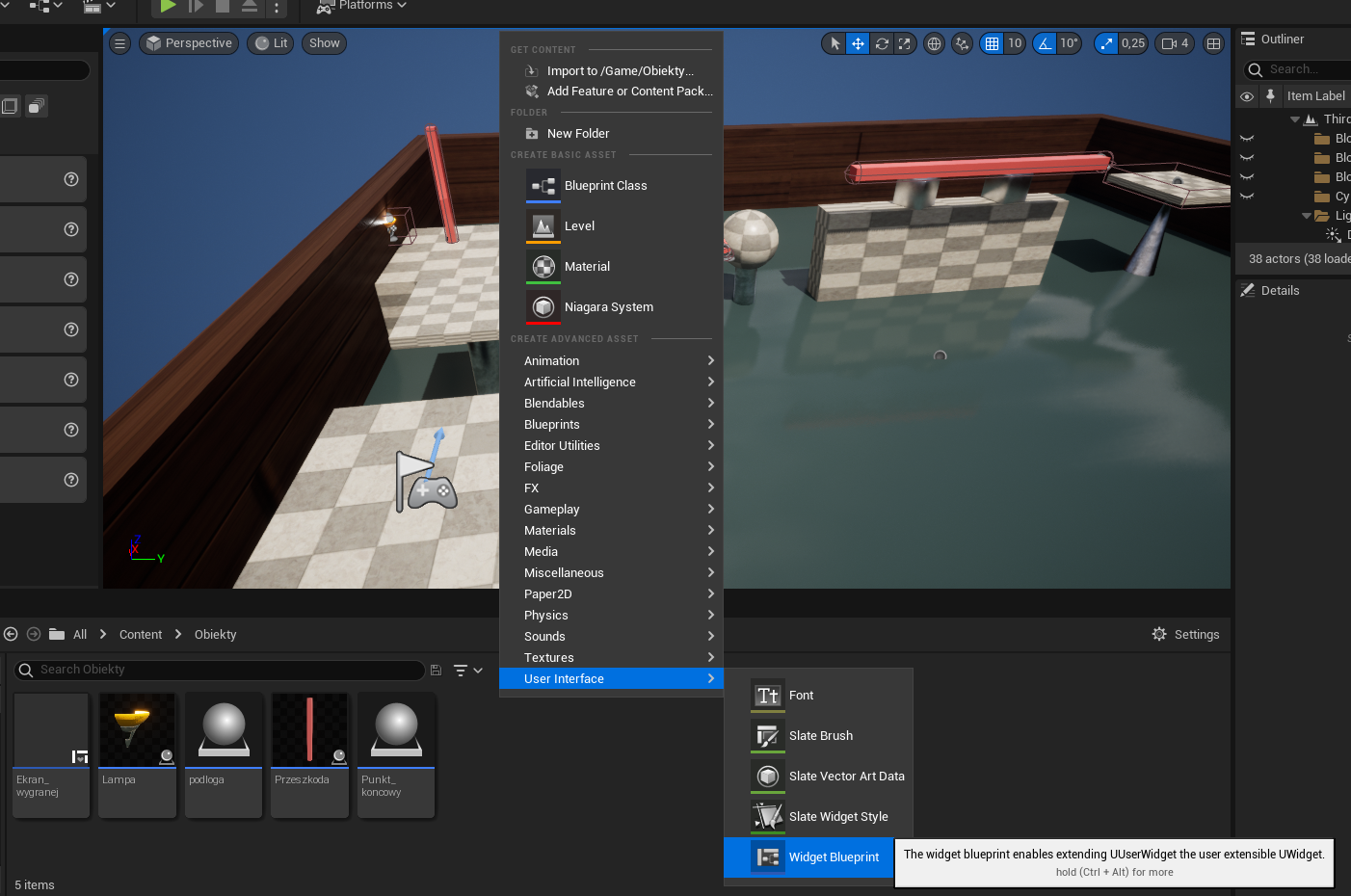Open the content browser Settings
This screenshot has height=896, width=1351.
tap(1185, 634)
